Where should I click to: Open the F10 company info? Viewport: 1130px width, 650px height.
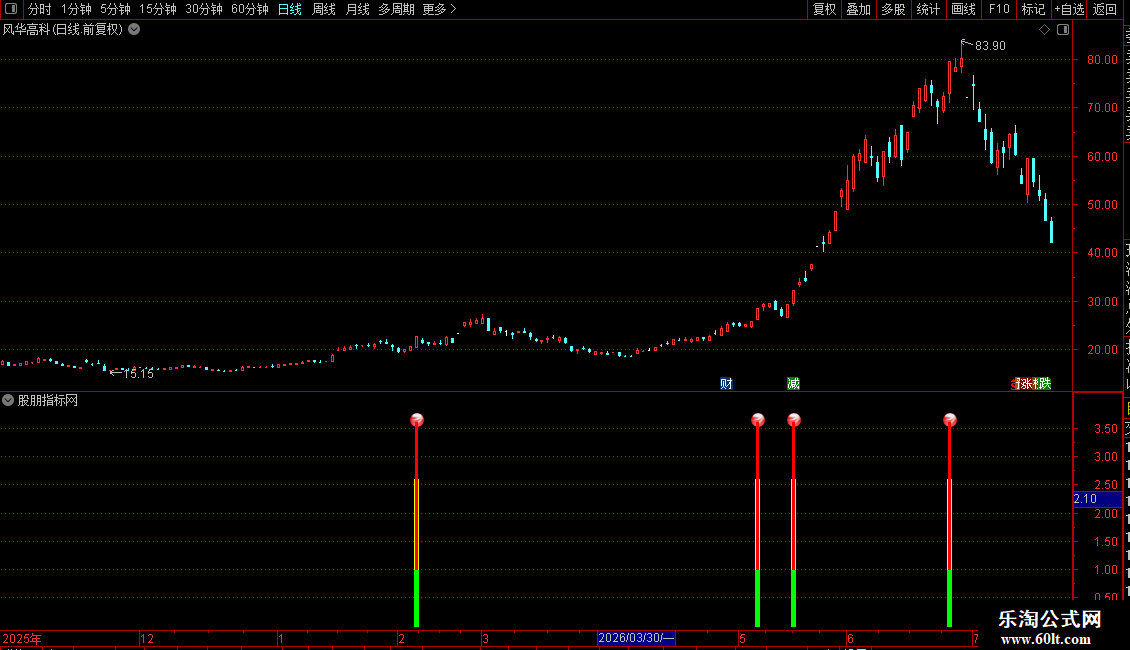tap(999, 9)
